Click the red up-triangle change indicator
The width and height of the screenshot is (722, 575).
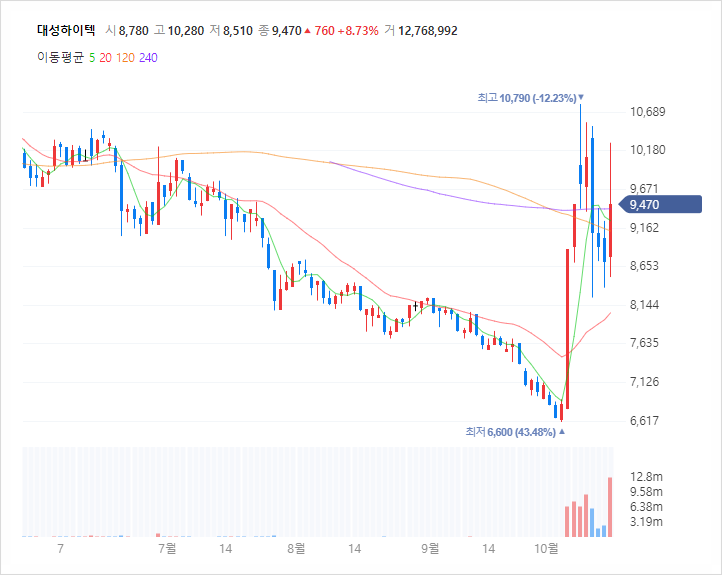pyautogui.click(x=307, y=31)
